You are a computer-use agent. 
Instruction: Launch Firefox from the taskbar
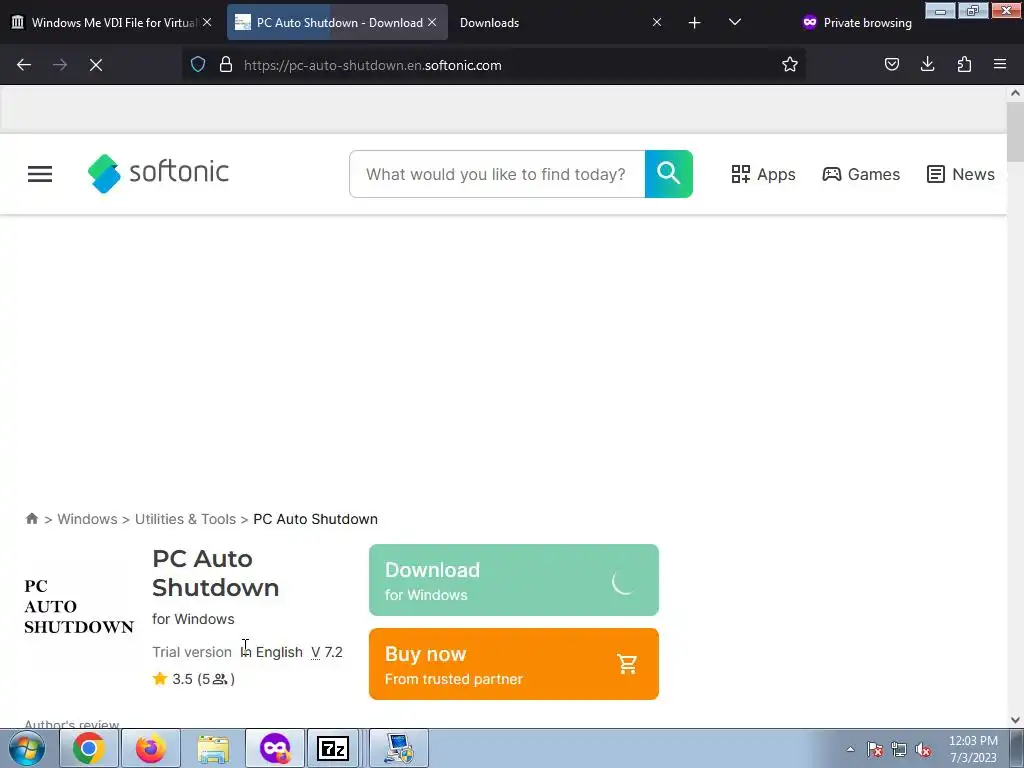[x=151, y=748]
